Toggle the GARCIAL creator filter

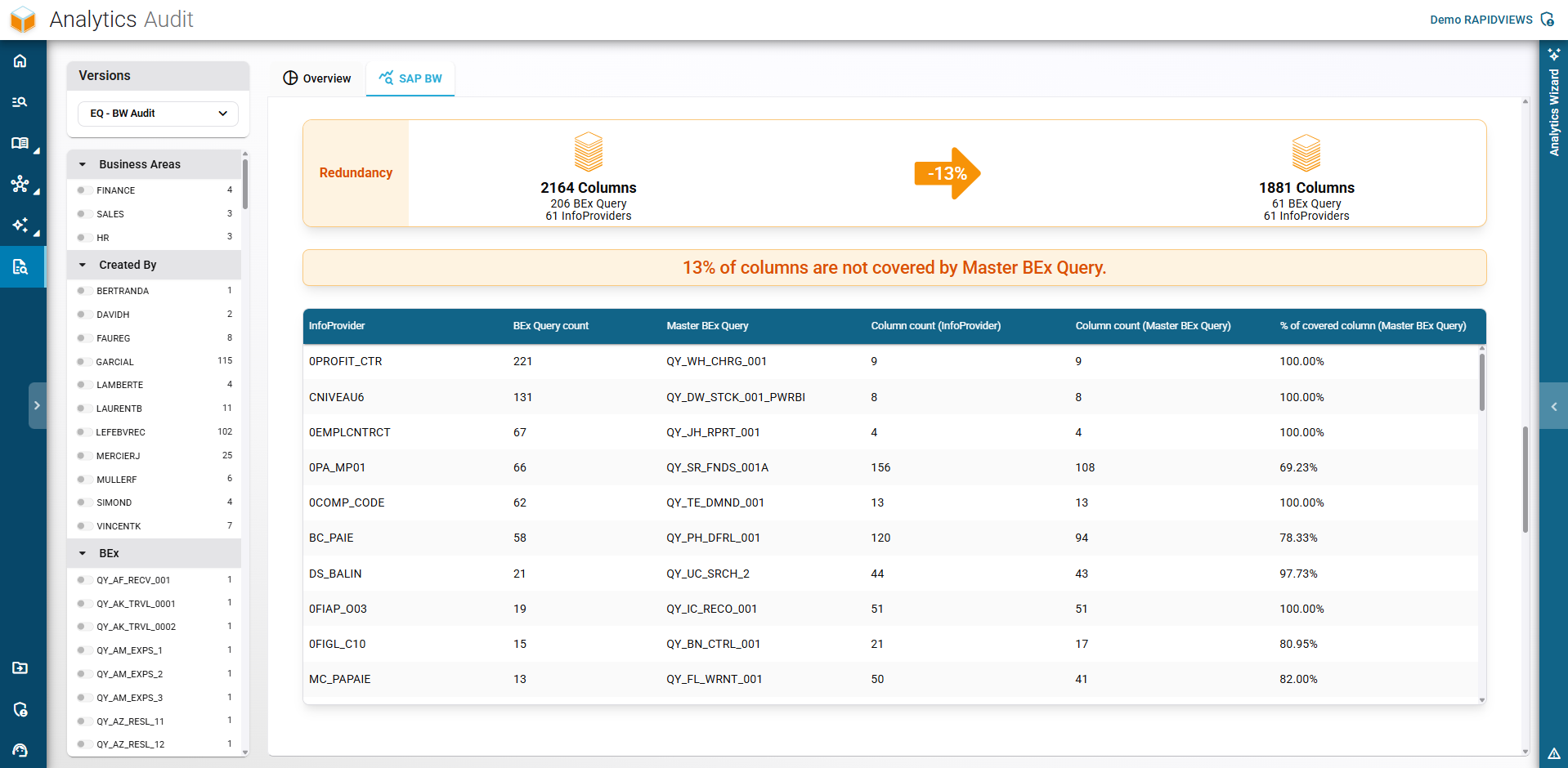pyautogui.click(x=82, y=362)
